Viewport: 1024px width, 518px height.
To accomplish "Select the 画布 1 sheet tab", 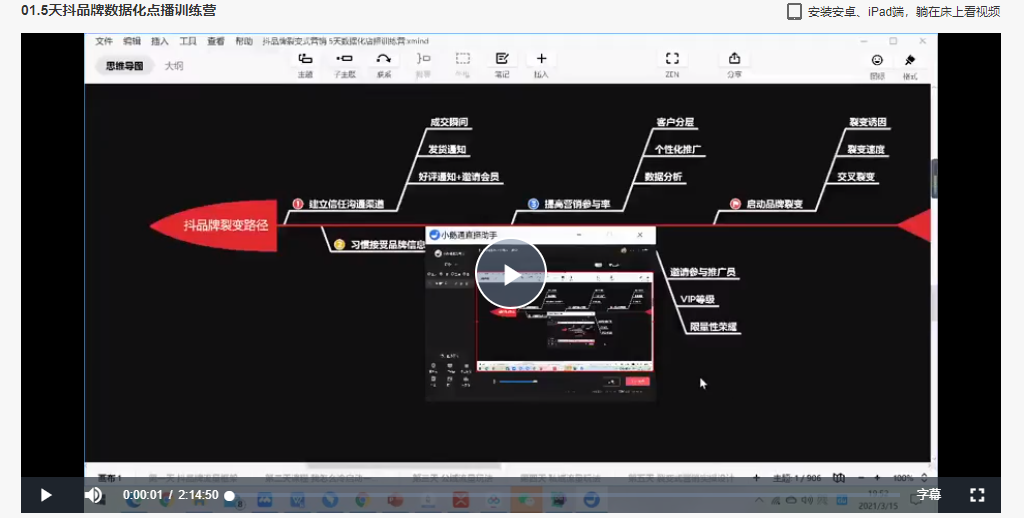I will pyautogui.click(x=110, y=478).
